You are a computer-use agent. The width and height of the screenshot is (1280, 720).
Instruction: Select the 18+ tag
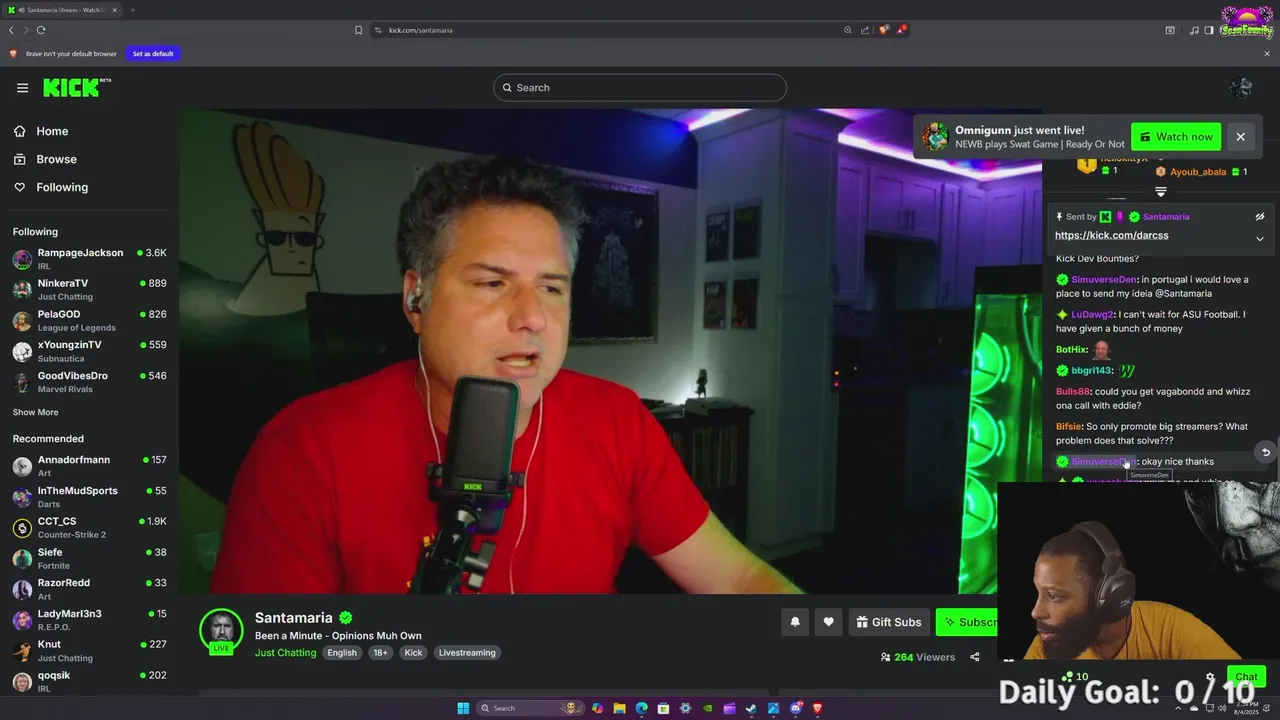point(380,653)
